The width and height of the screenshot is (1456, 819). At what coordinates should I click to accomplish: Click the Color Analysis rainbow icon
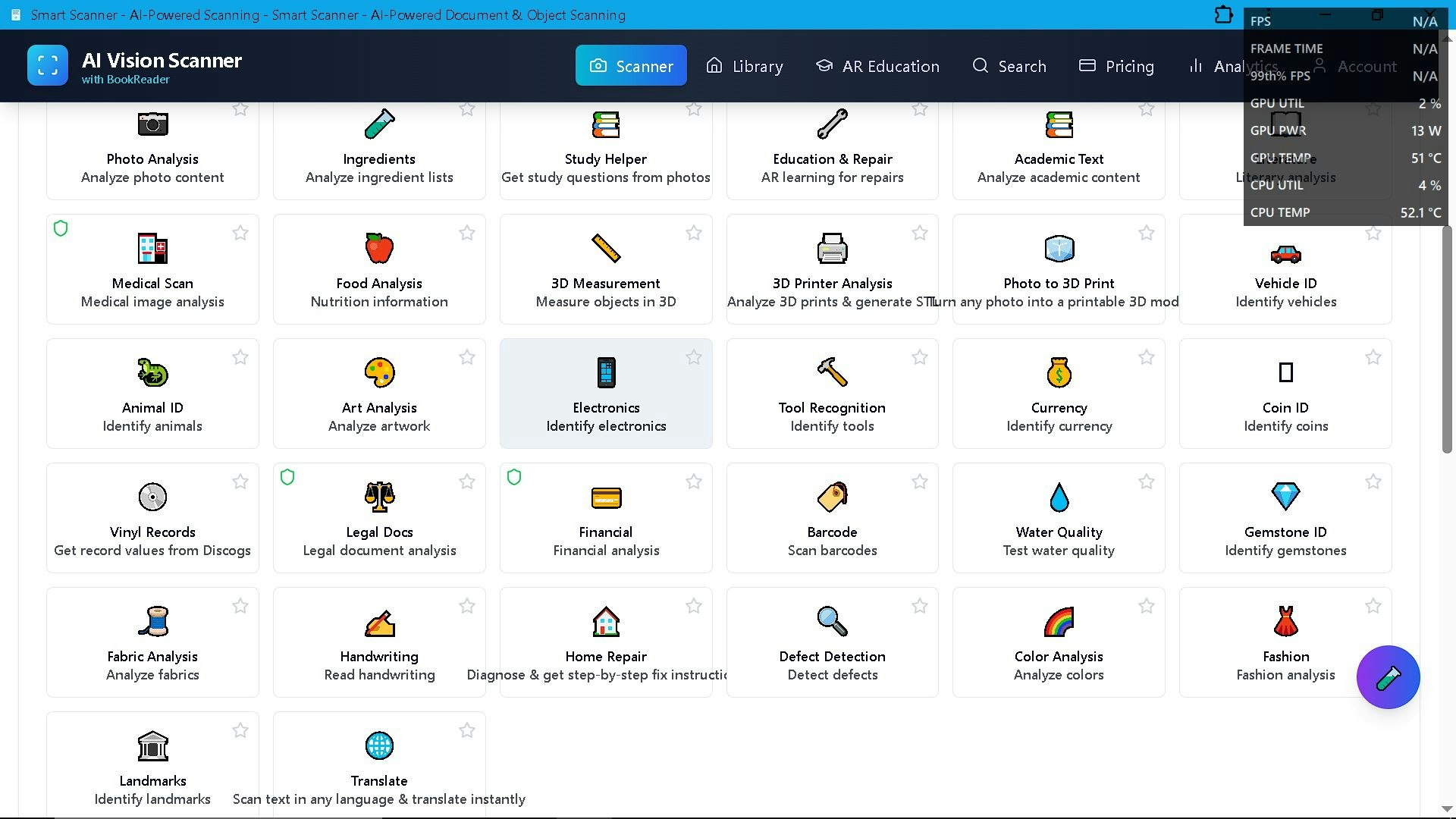(1059, 621)
